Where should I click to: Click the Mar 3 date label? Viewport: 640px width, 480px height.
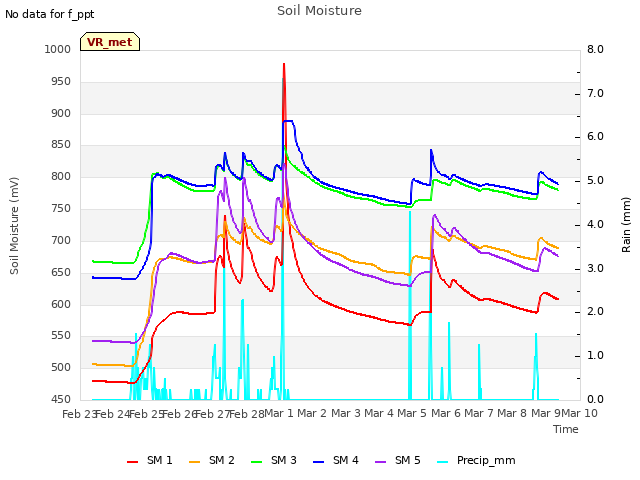tap(345, 413)
